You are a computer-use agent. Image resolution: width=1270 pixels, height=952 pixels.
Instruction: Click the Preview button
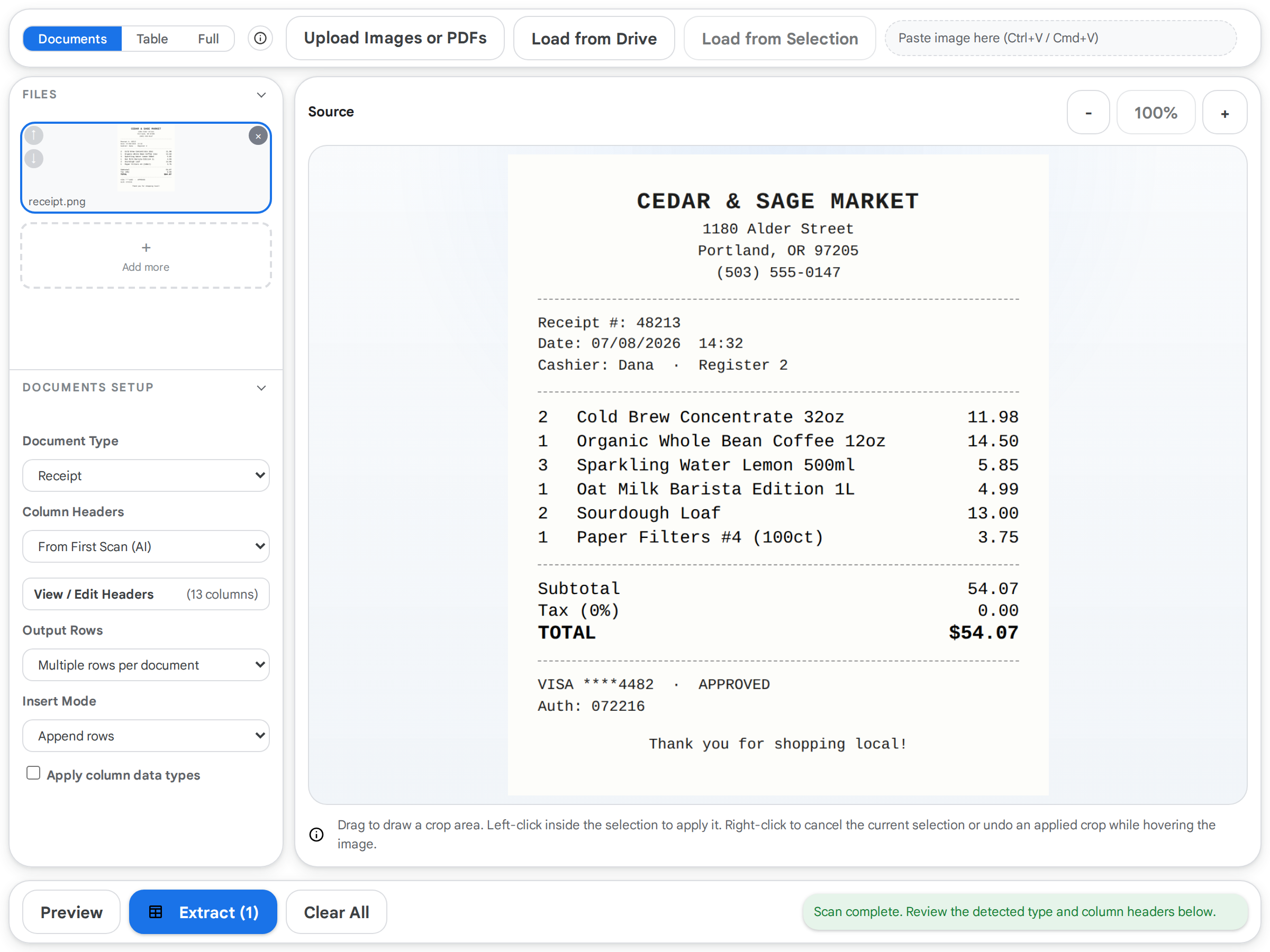point(72,912)
